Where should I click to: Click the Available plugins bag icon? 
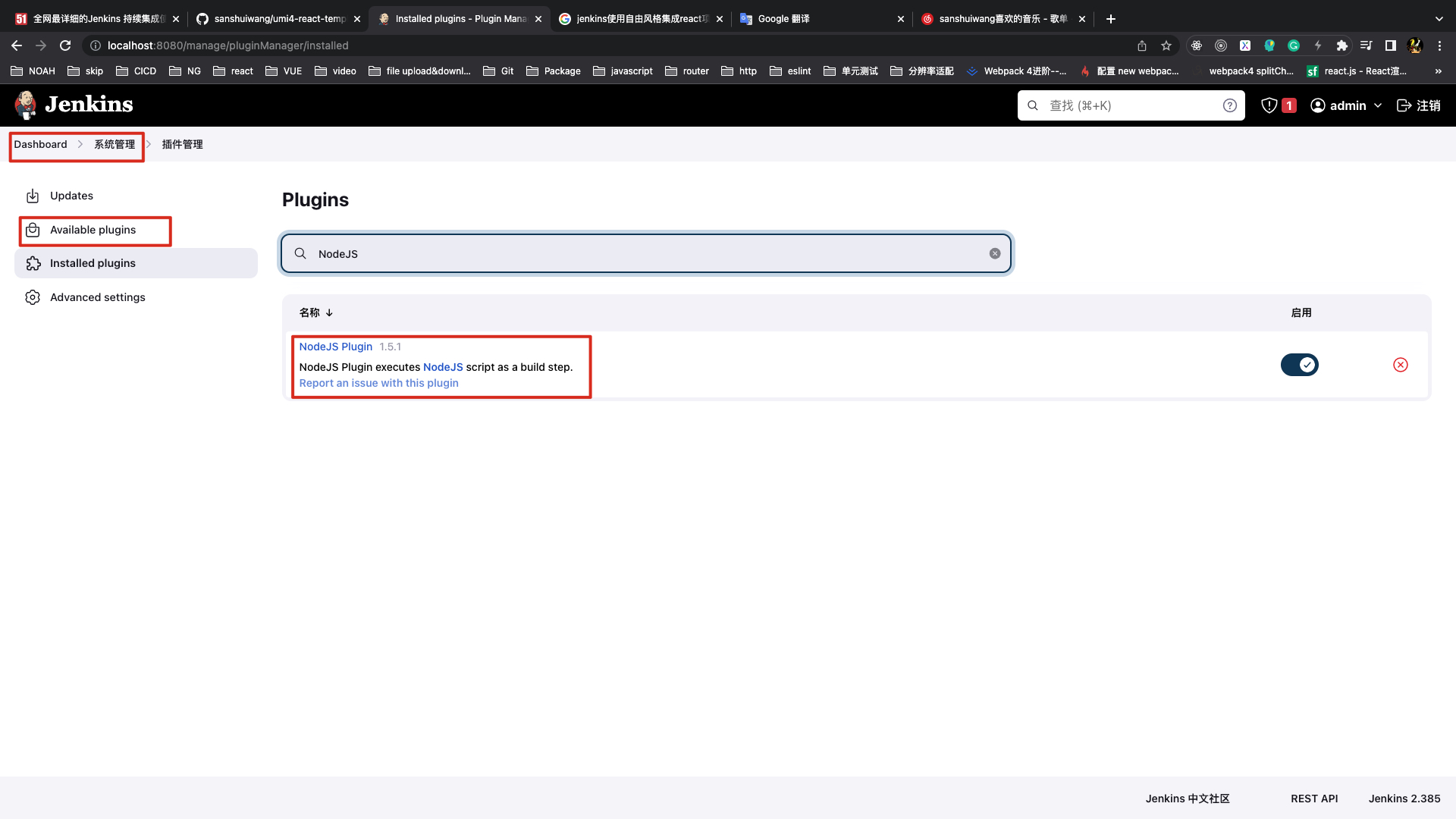pos(33,230)
